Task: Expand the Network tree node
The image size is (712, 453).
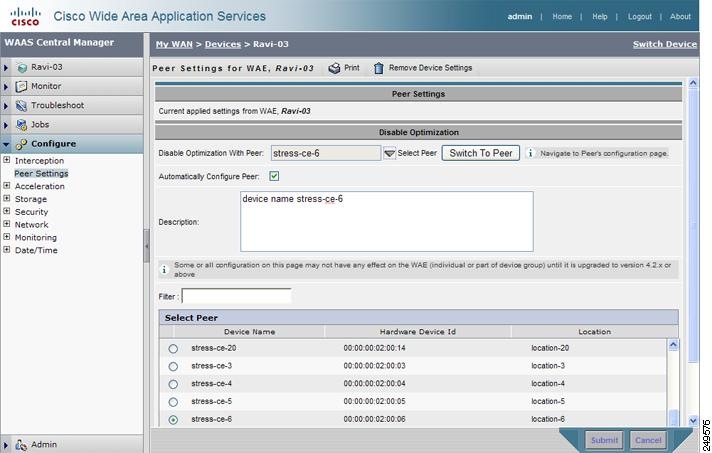Action: pyautogui.click(x=7, y=224)
